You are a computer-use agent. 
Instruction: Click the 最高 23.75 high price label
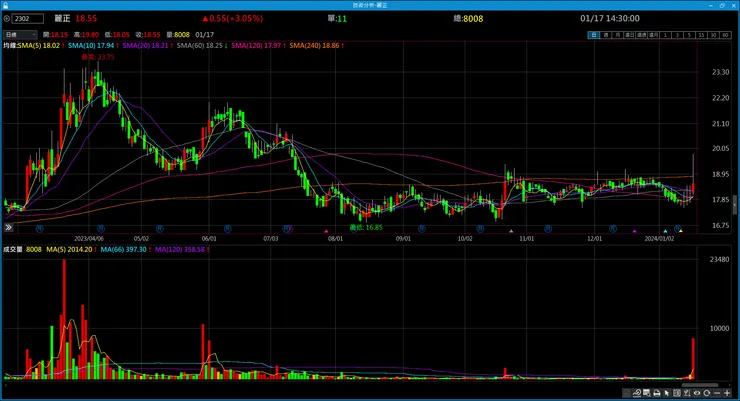click(98, 57)
